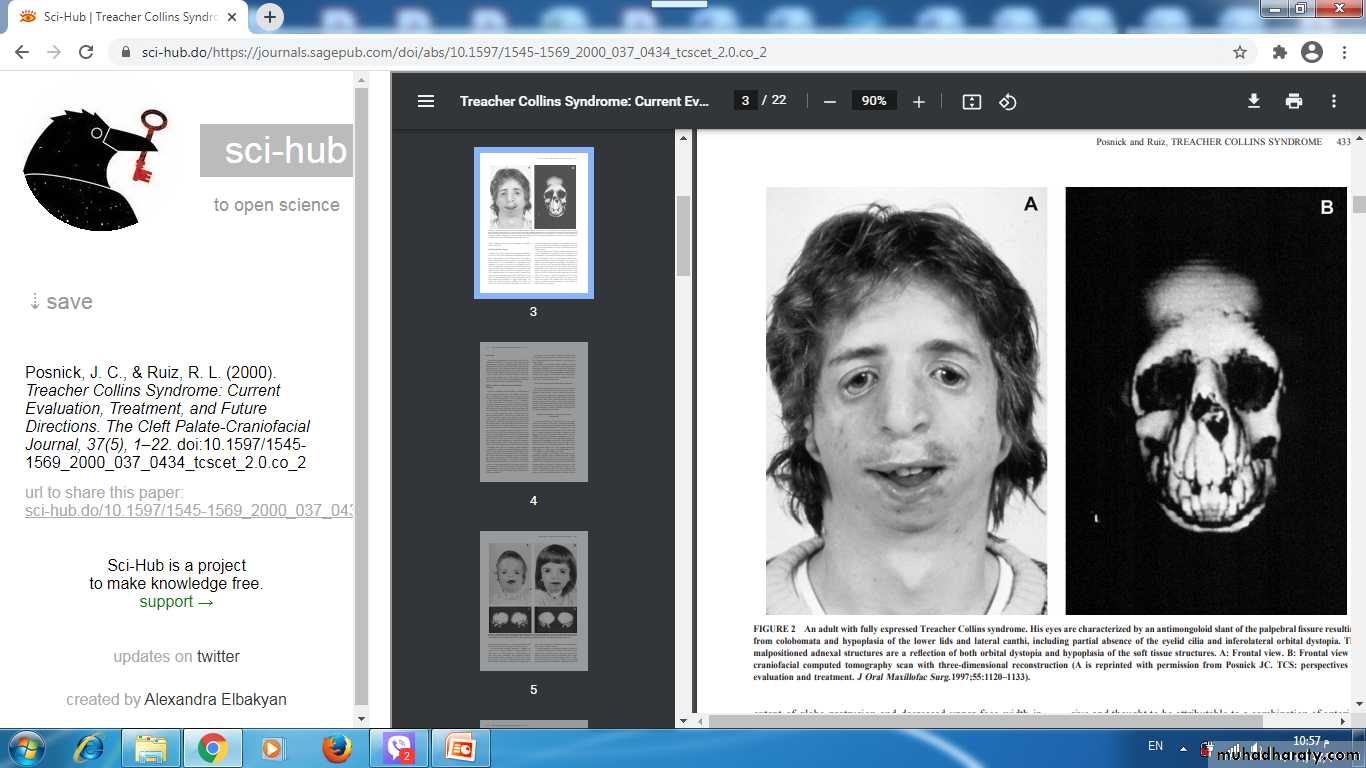The image size is (1366, 768).
Task: Click the fit to page icon
Action: click(x=971, y=101)
